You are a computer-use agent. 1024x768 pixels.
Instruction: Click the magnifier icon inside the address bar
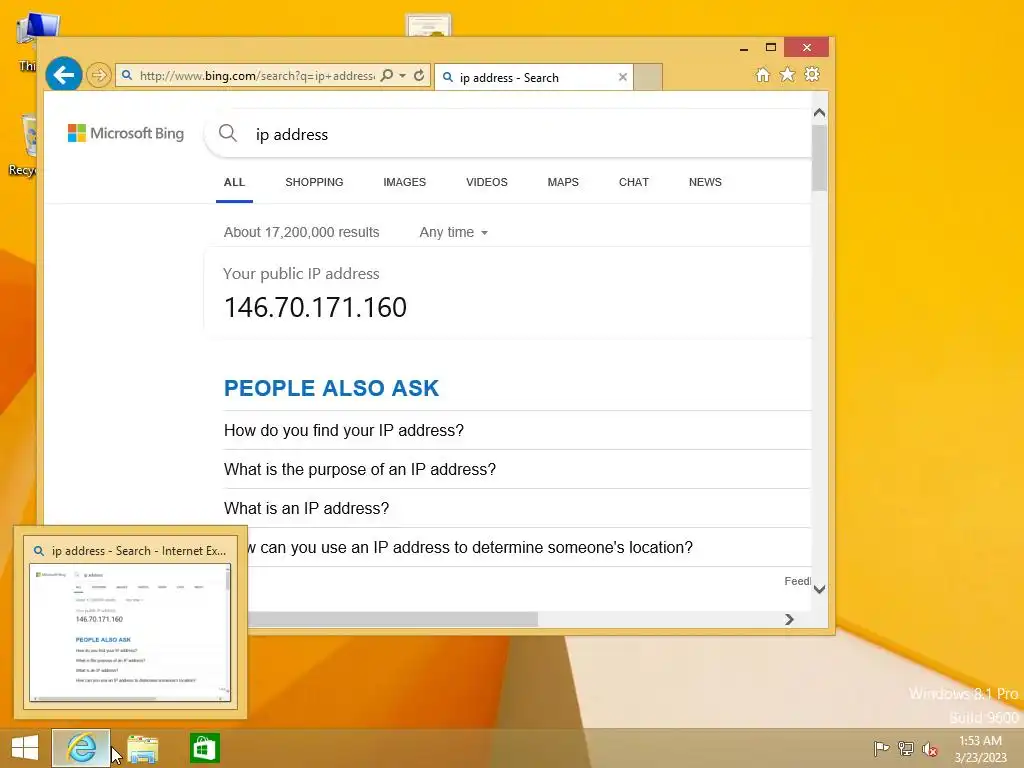pos(387,75)
